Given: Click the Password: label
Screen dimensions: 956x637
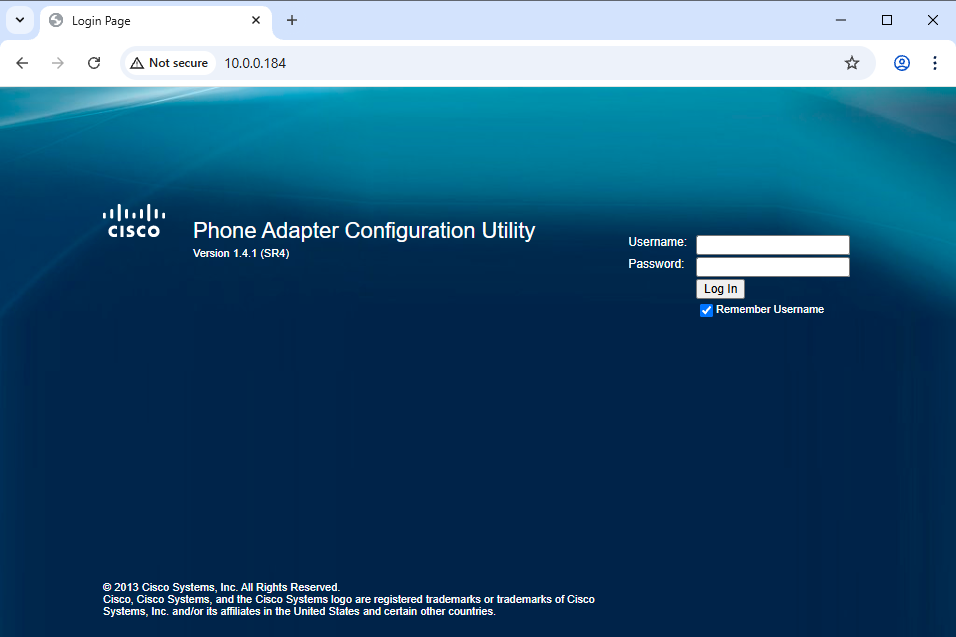Looking at the screenshot, I should (656, 264).
